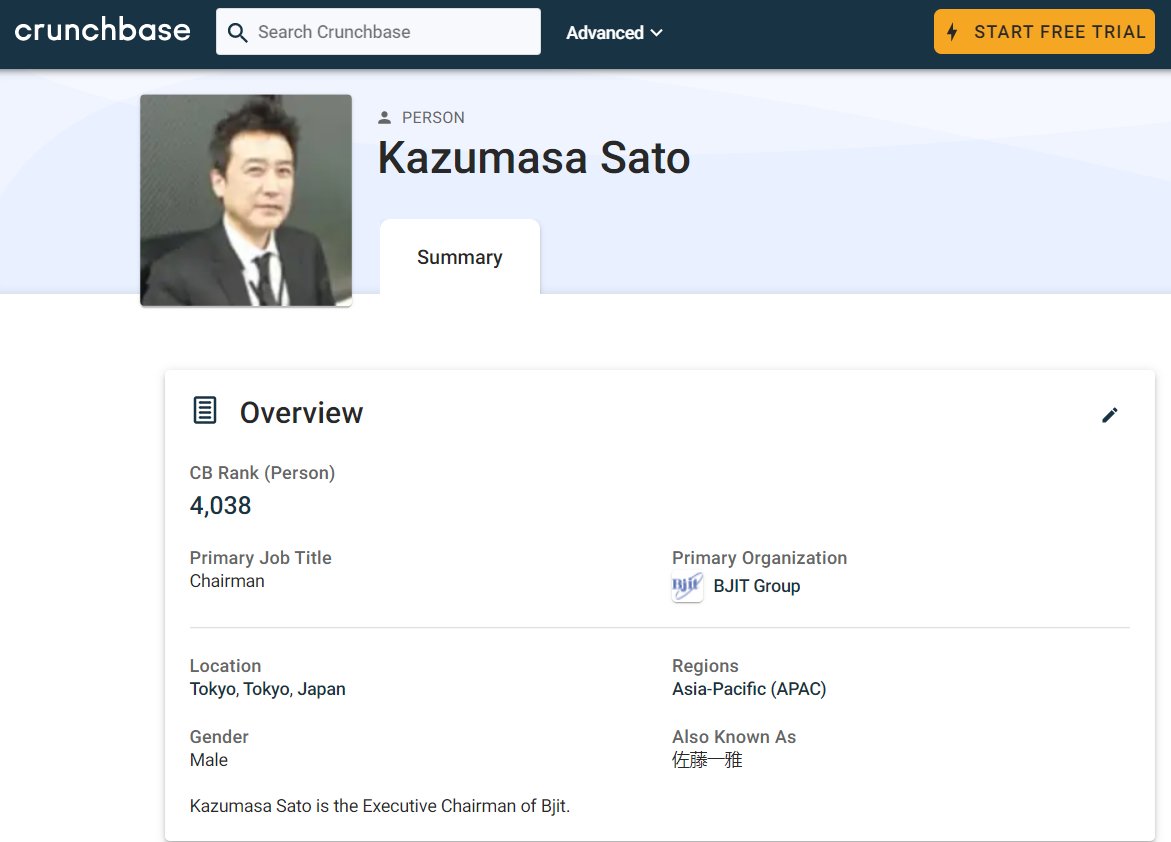Image resolution: width=1171 pixels, height=842 pixels.
Task: Click the pencil edit icon in Overview
Action: tap(1110, 415)
